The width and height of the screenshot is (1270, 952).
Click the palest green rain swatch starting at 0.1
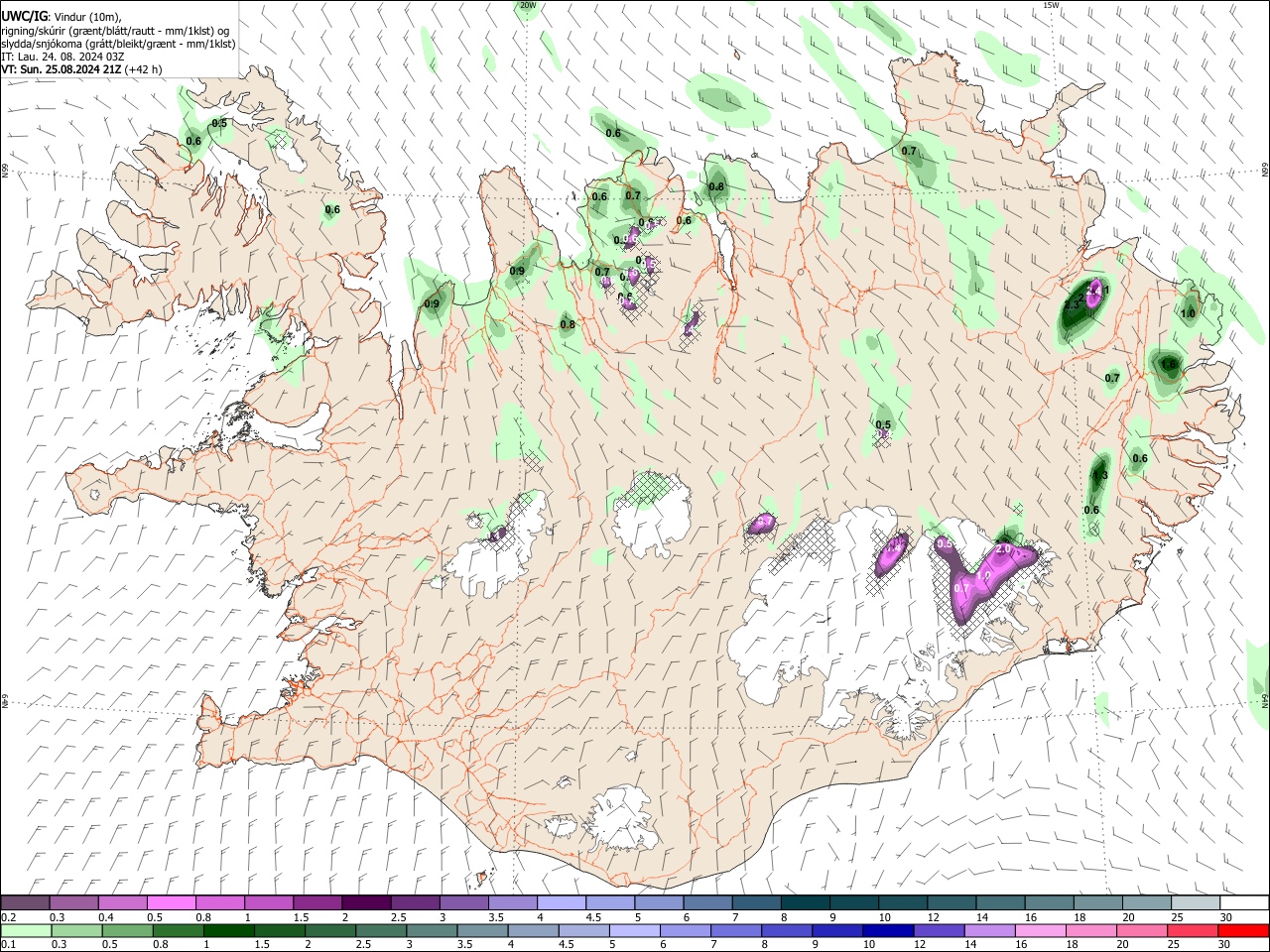pyautogui.click(x=26, y=930)
